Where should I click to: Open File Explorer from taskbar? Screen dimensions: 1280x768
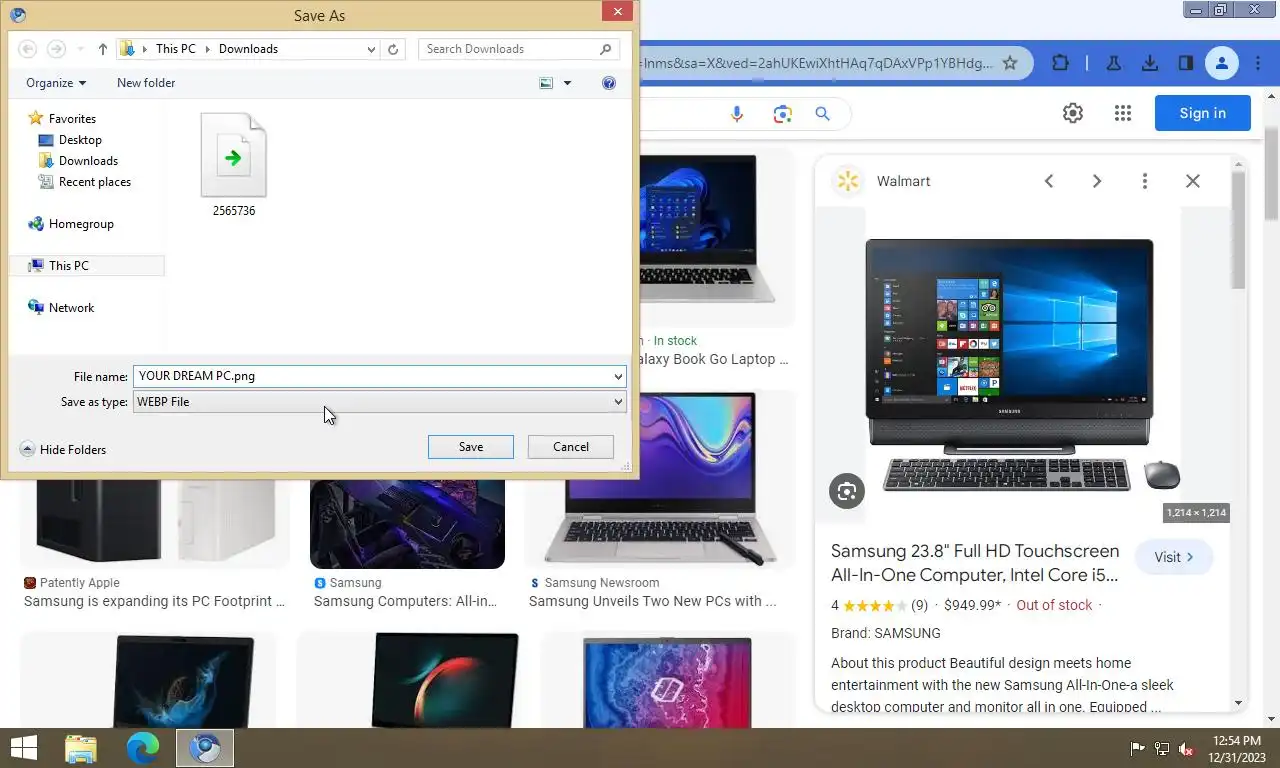pos(81,748)
